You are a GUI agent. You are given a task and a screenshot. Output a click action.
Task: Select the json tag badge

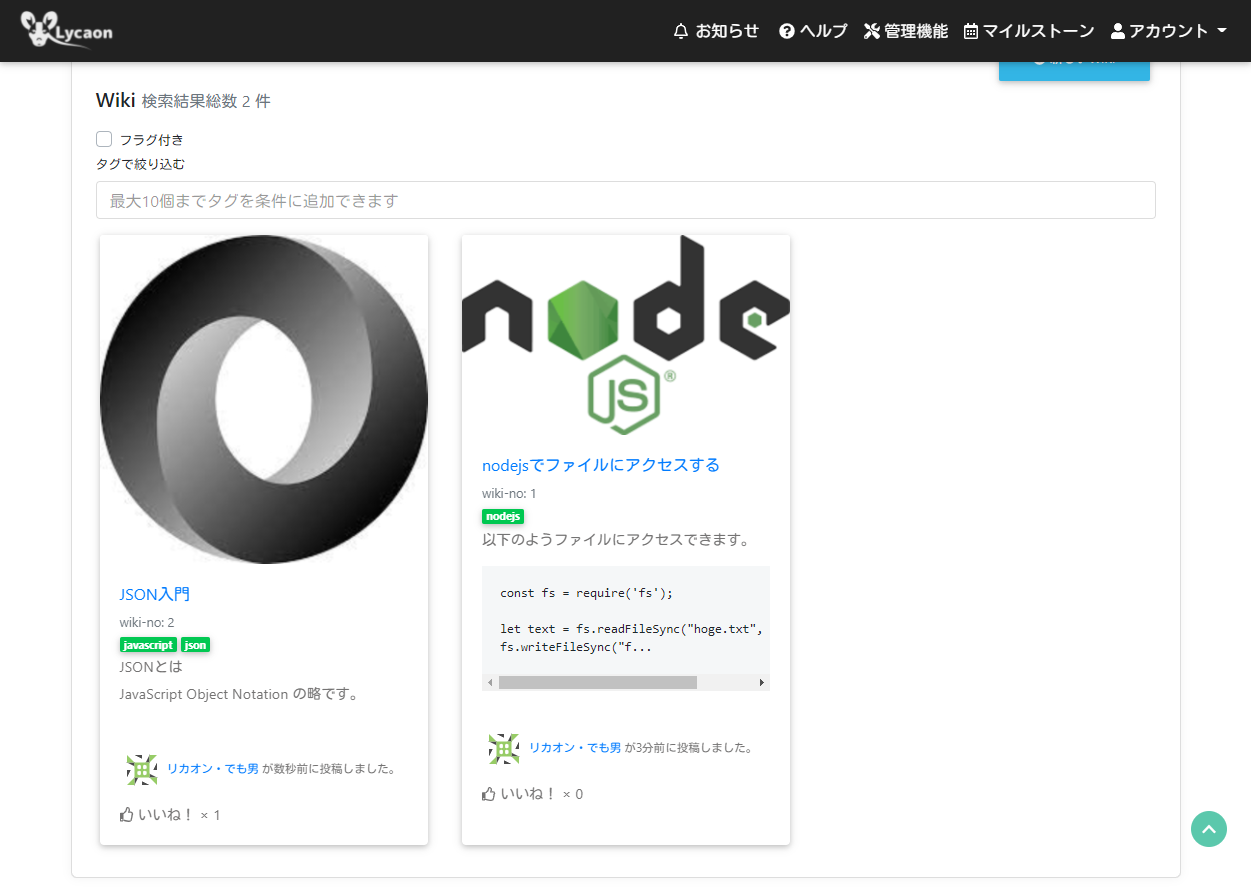pos(196,645)
